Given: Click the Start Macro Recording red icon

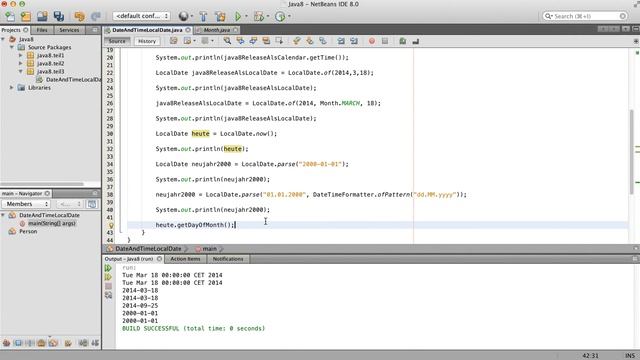Looking at the screenshot, I should [x=371, y=41].
